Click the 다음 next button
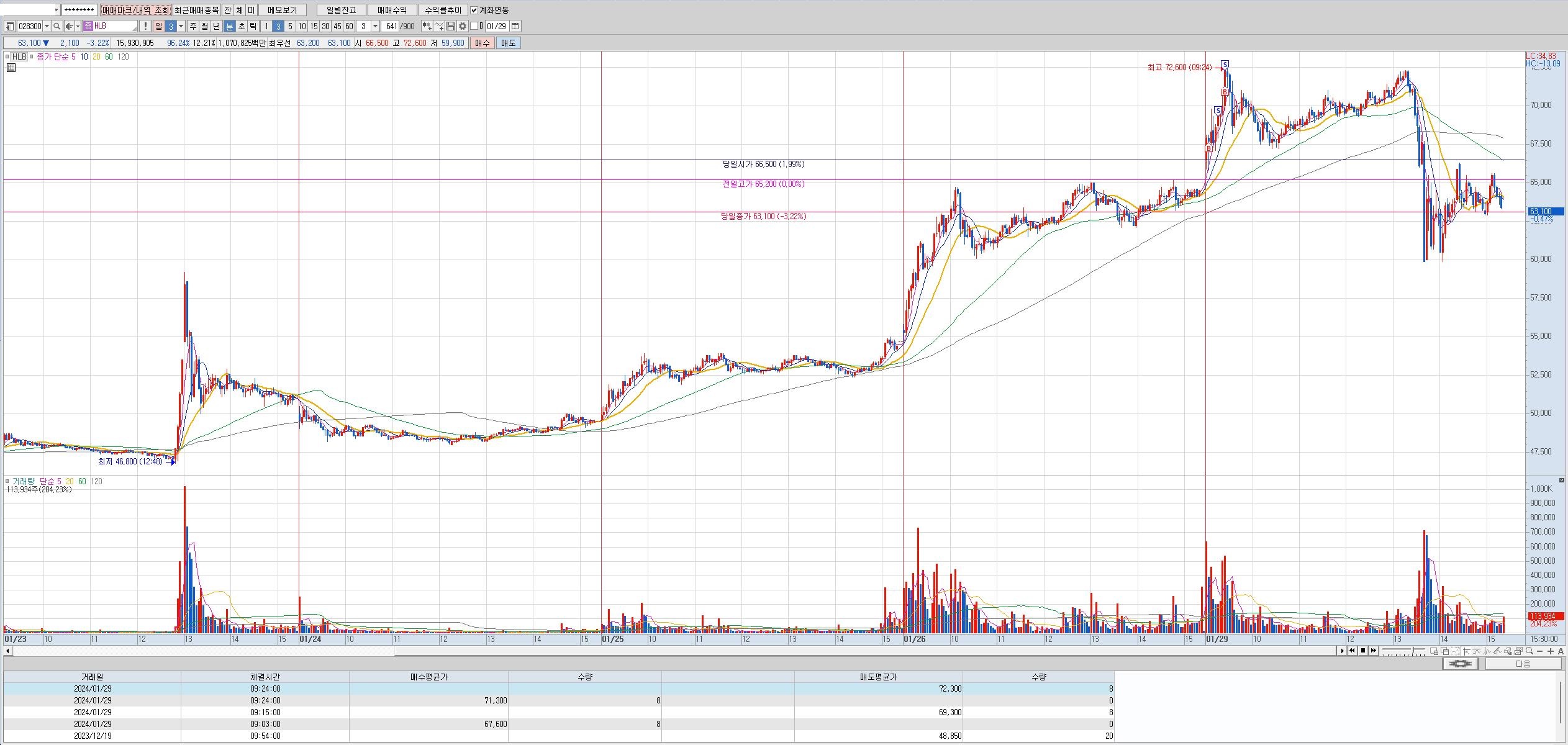This screenshot has width=1568, height=745. [x=1523, y=664]
